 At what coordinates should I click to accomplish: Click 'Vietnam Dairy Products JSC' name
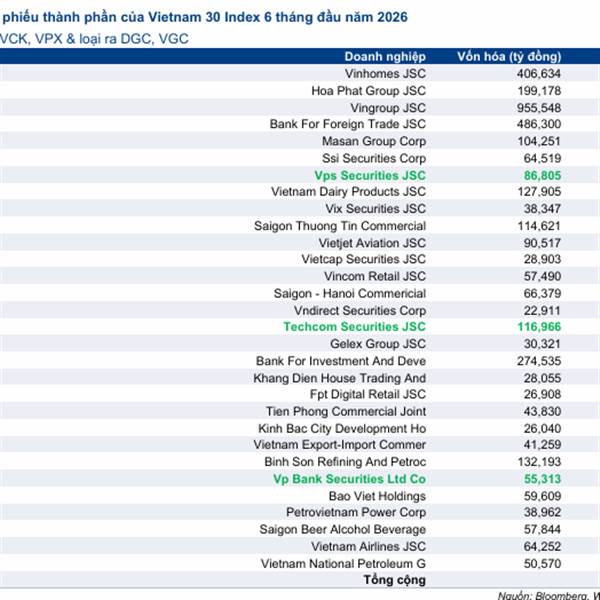(349, 192)
